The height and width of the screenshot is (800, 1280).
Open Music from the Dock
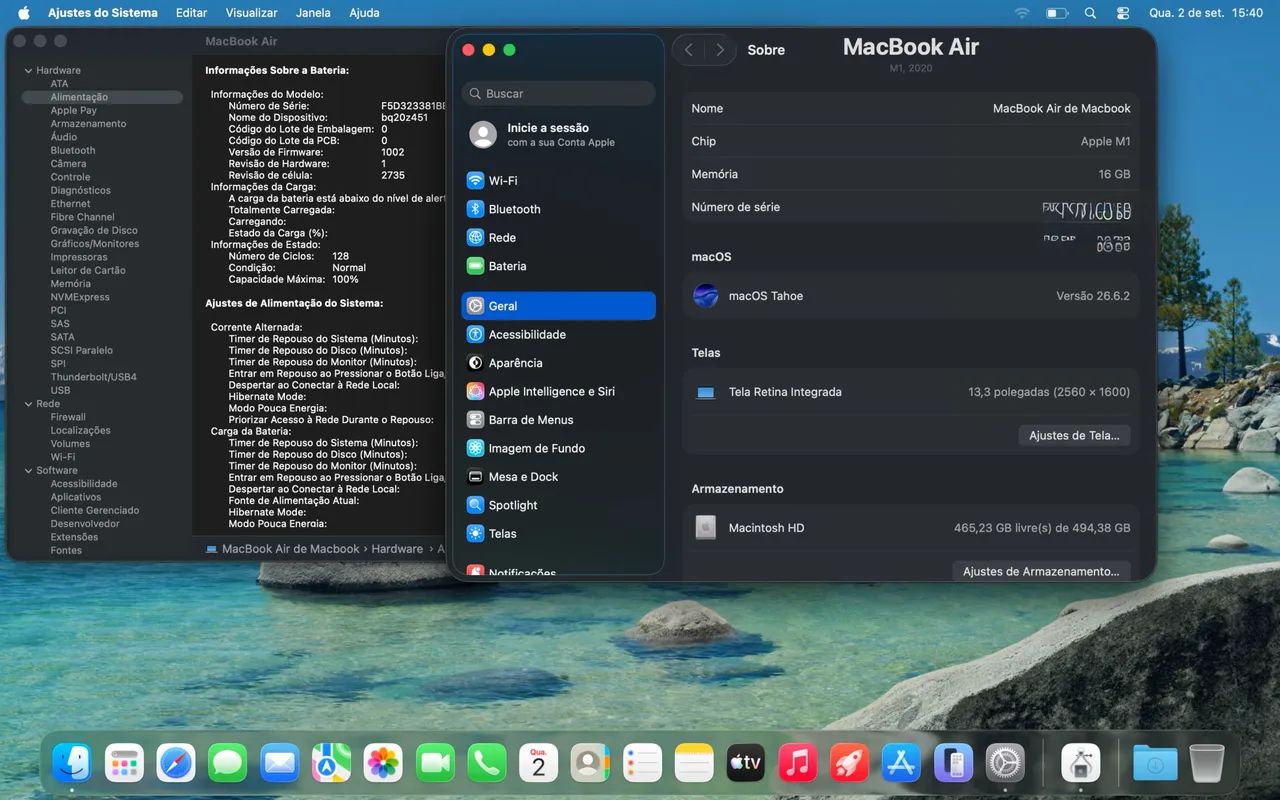click(798, 765)
